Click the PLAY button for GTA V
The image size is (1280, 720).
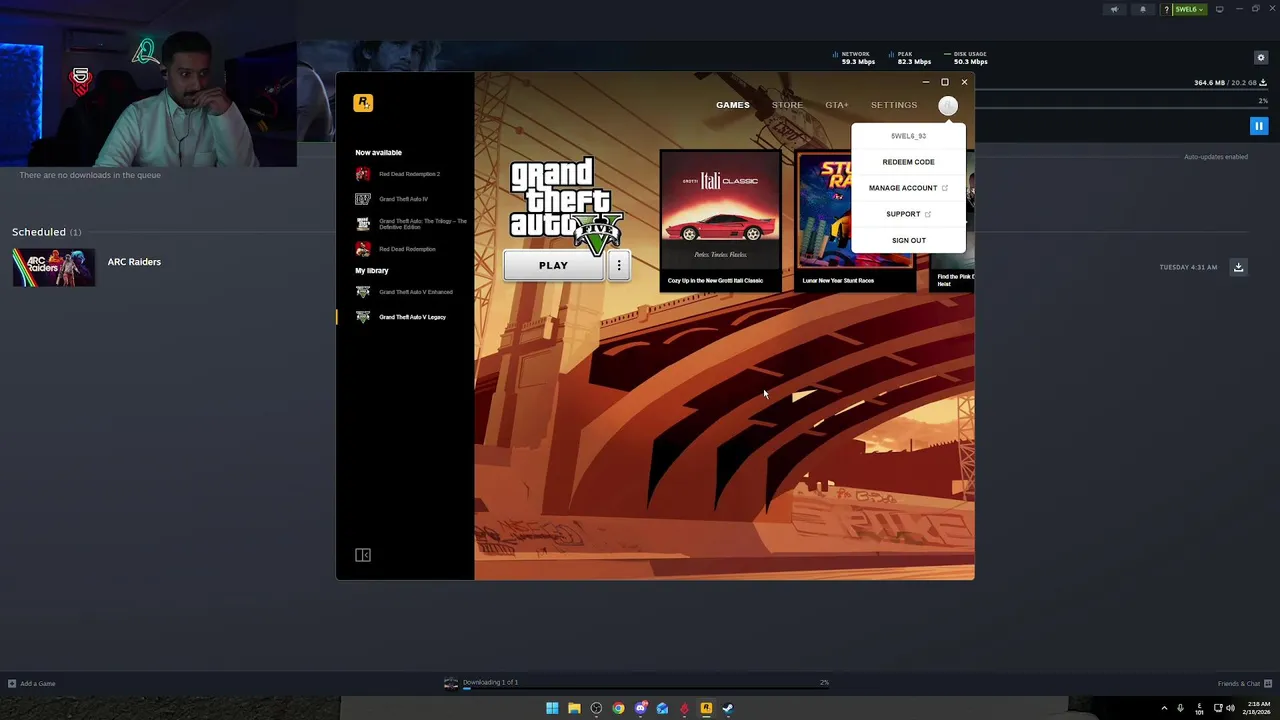point(553,266)
